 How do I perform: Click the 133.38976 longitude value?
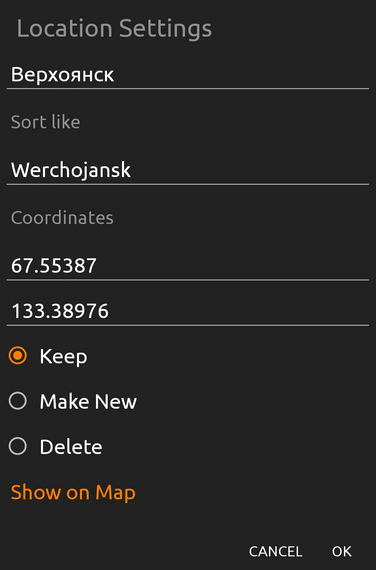coord(60,311)
